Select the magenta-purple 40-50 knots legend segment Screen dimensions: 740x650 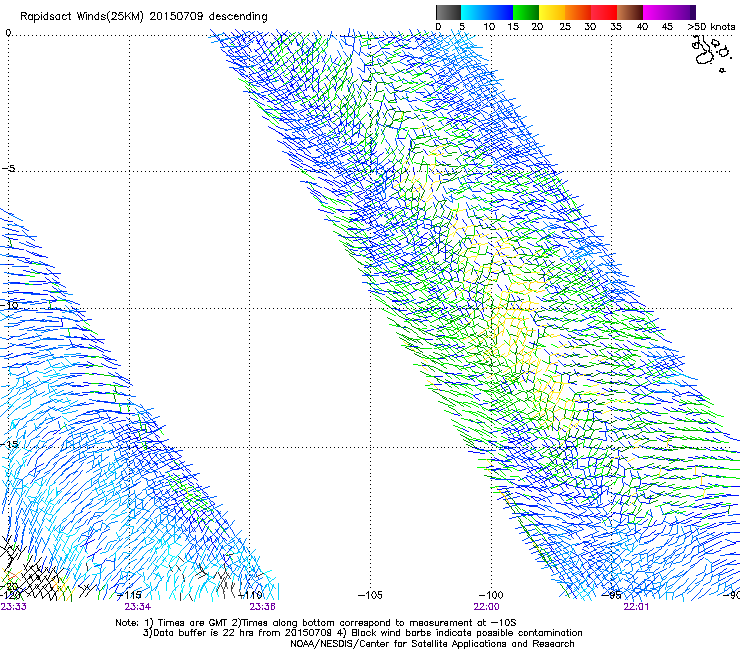click(x=669, y=12)
